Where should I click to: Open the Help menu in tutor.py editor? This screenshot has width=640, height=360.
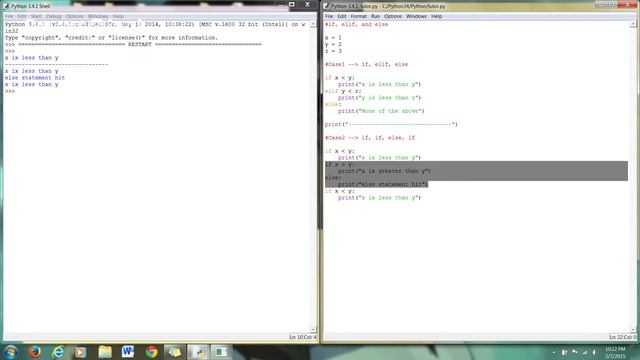click(x=437, y=16)
